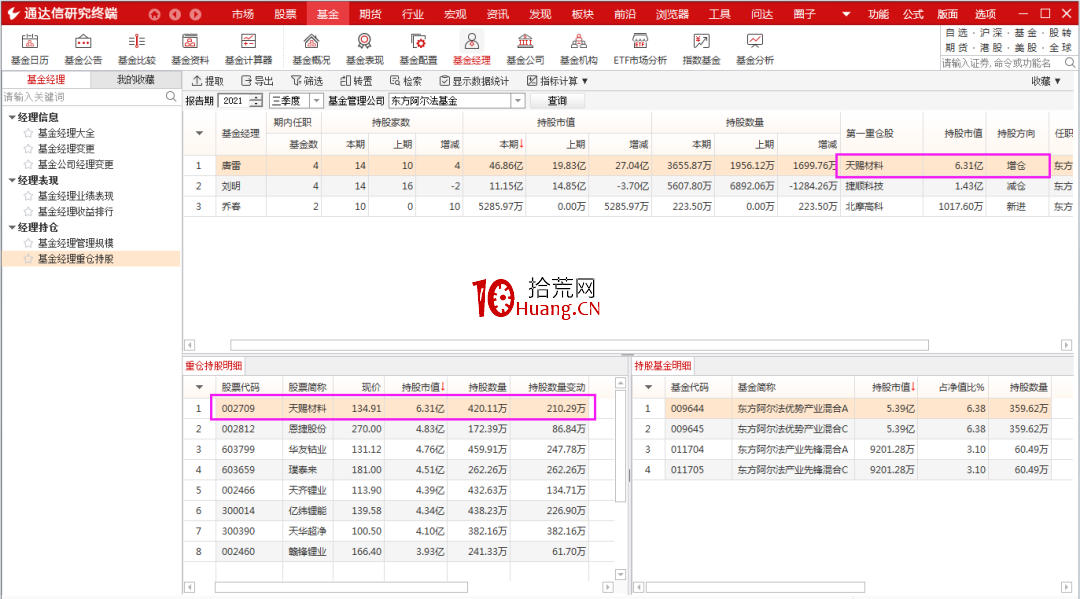Open the 期货 menu
The height and width of the screenshot is (599, 1080).
pos(370,14)
